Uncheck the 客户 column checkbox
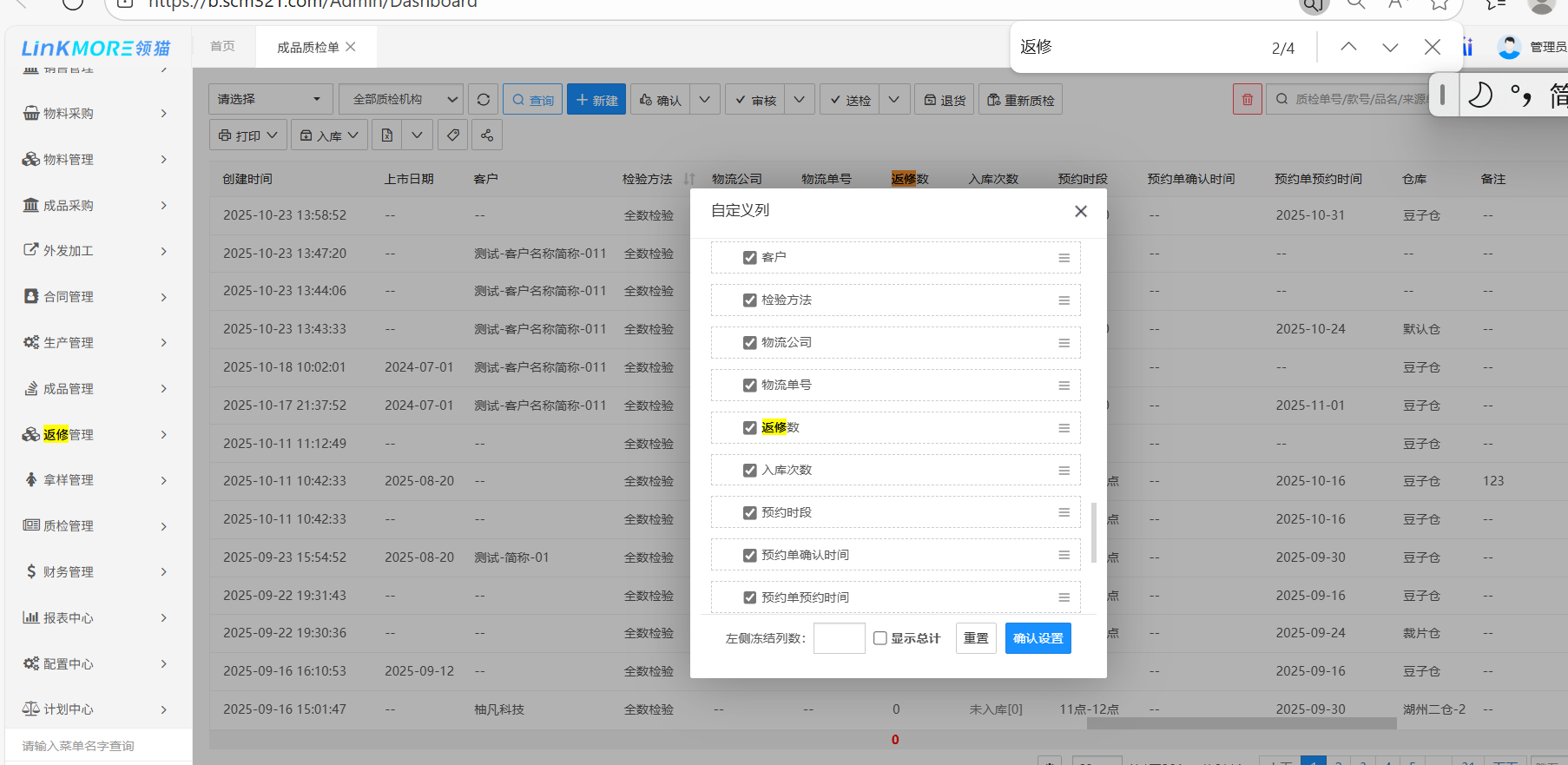Screen dimensions: 1568x765 click(x=750, y=258)
